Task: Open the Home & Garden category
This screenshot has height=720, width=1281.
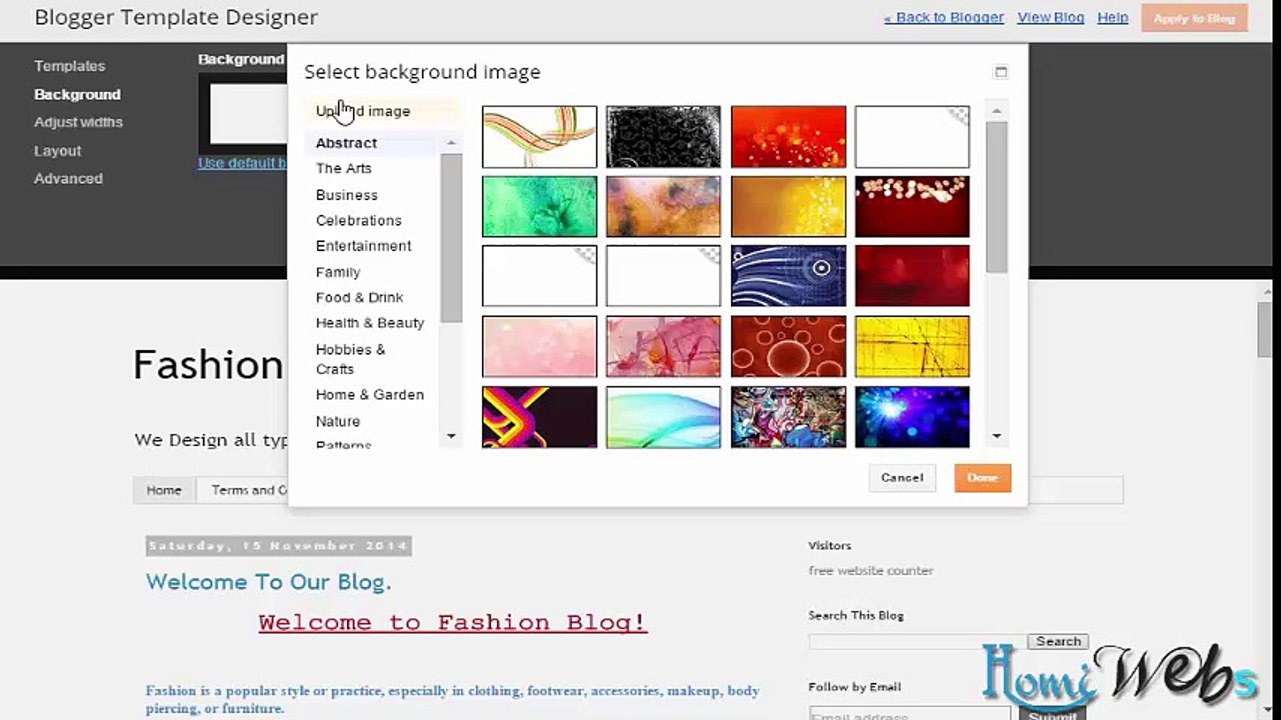Action: click(370, 395)
